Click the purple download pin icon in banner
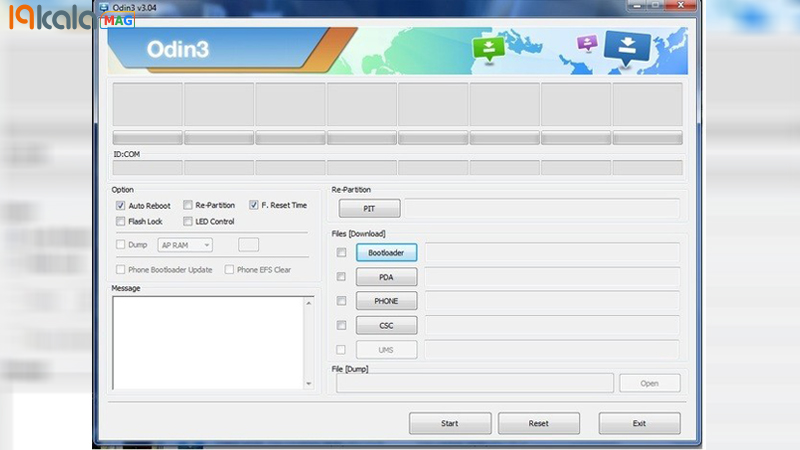 588,43
